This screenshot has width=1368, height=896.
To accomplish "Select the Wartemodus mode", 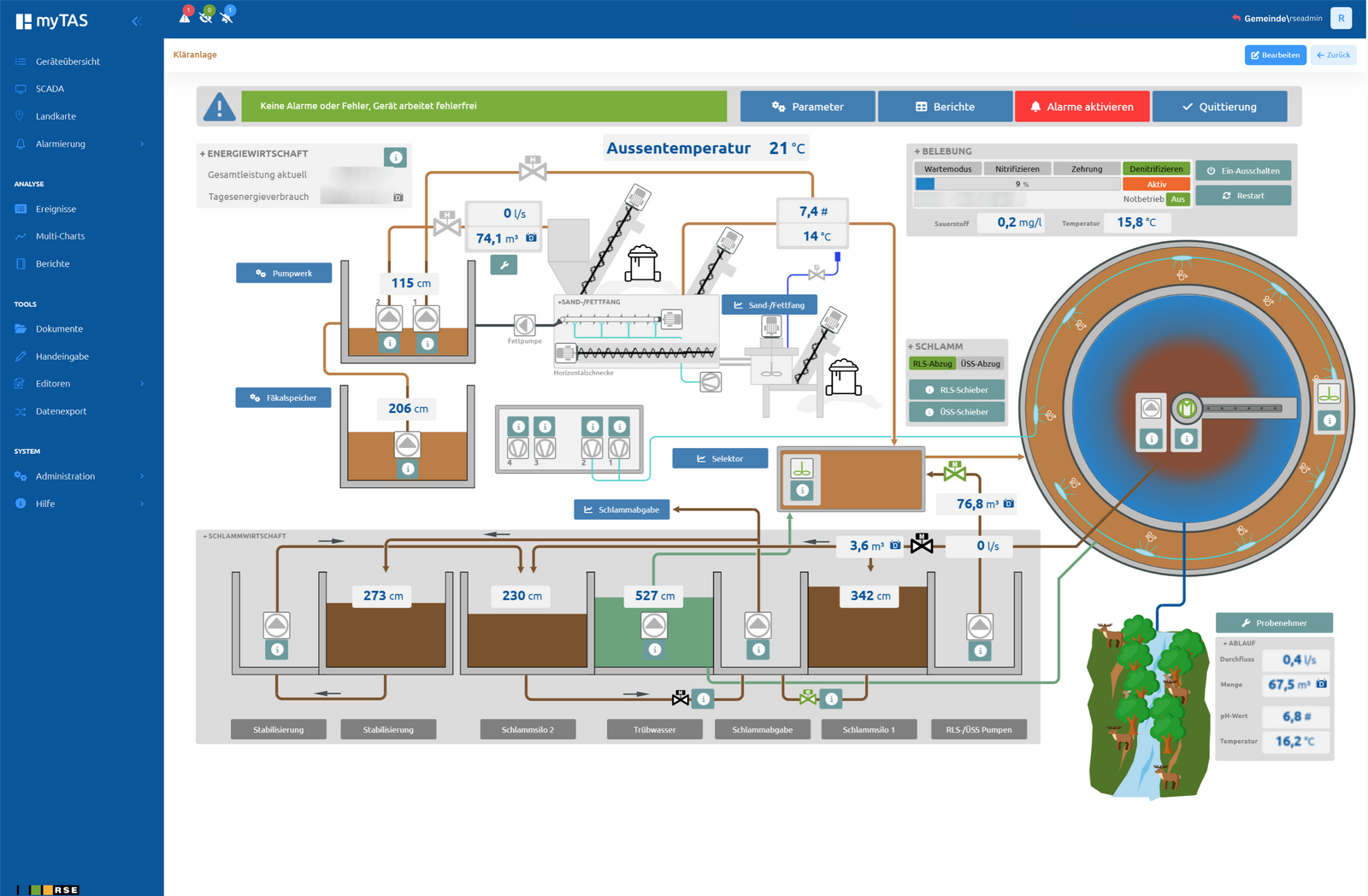I will 948,169.
